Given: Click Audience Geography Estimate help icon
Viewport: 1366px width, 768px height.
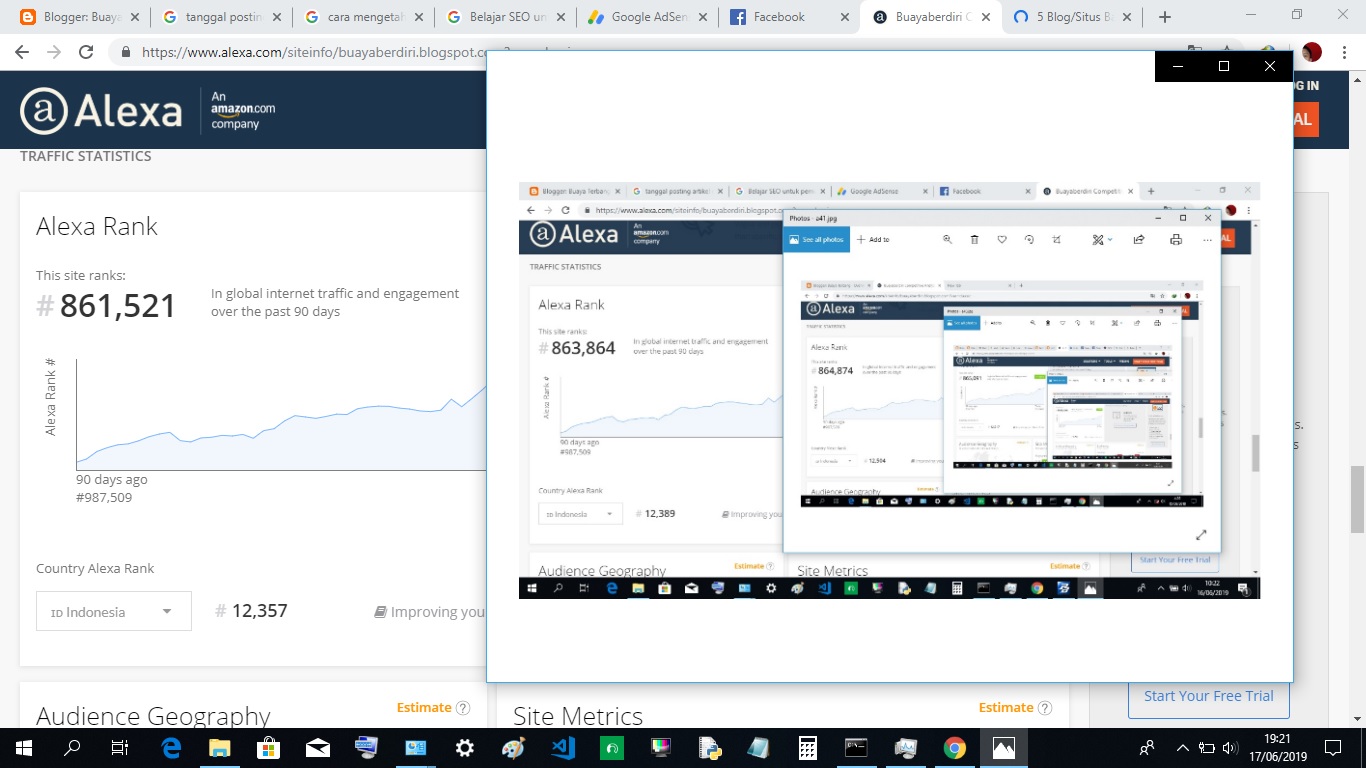Looking at the screenshot, I should tap(463, 707).
